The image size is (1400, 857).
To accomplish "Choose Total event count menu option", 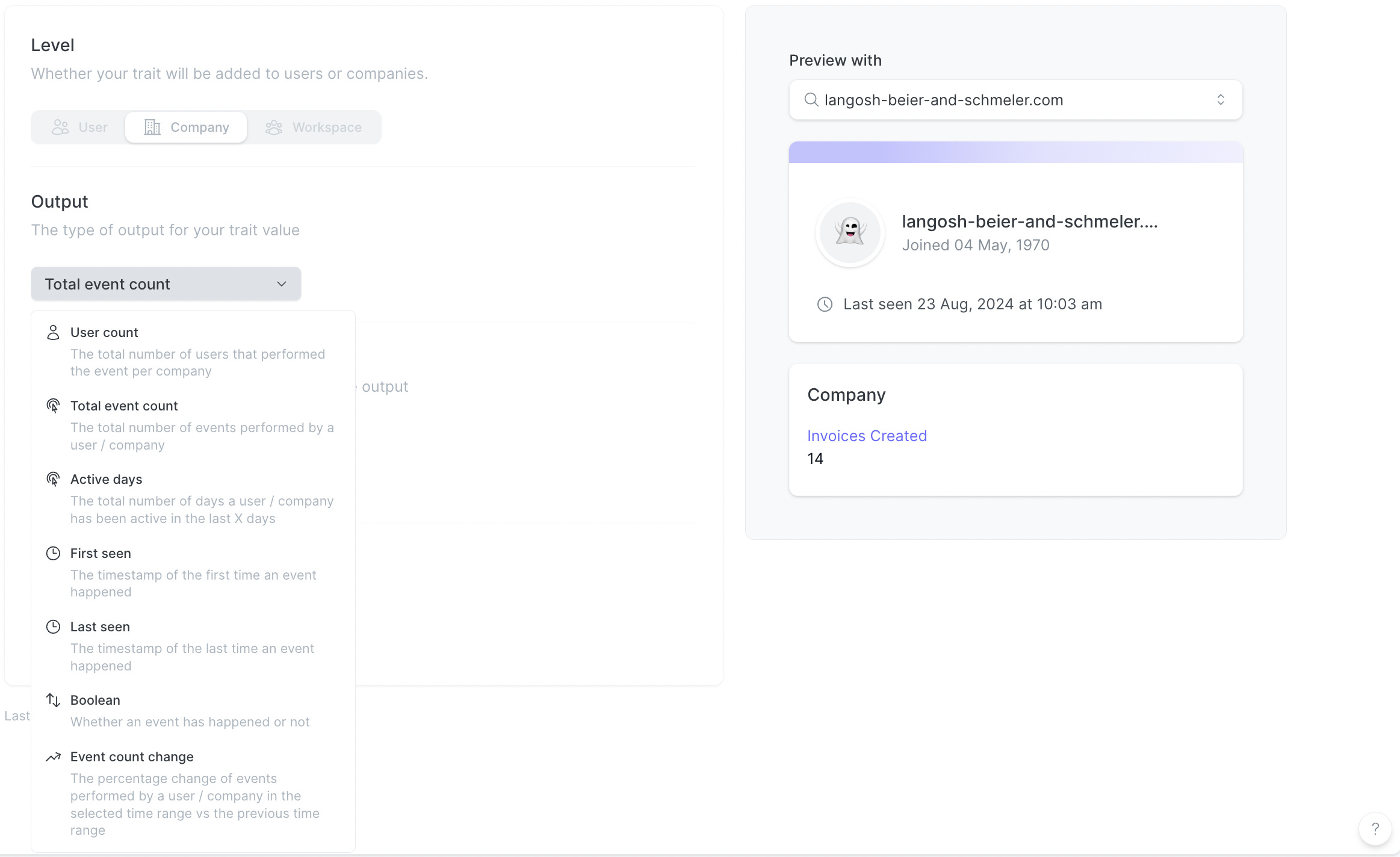I will [x=124, y=406].
